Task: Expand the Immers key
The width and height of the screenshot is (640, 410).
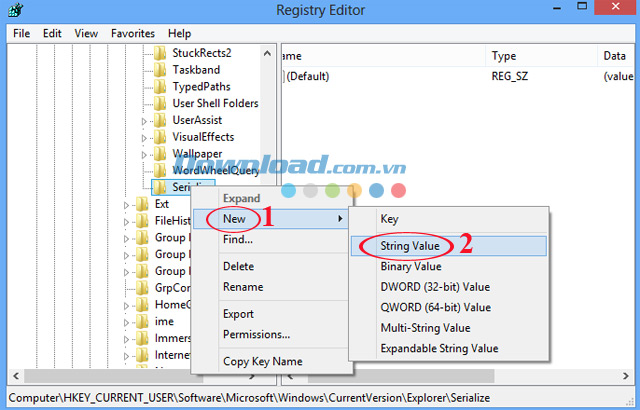Action: click(126, 339)
